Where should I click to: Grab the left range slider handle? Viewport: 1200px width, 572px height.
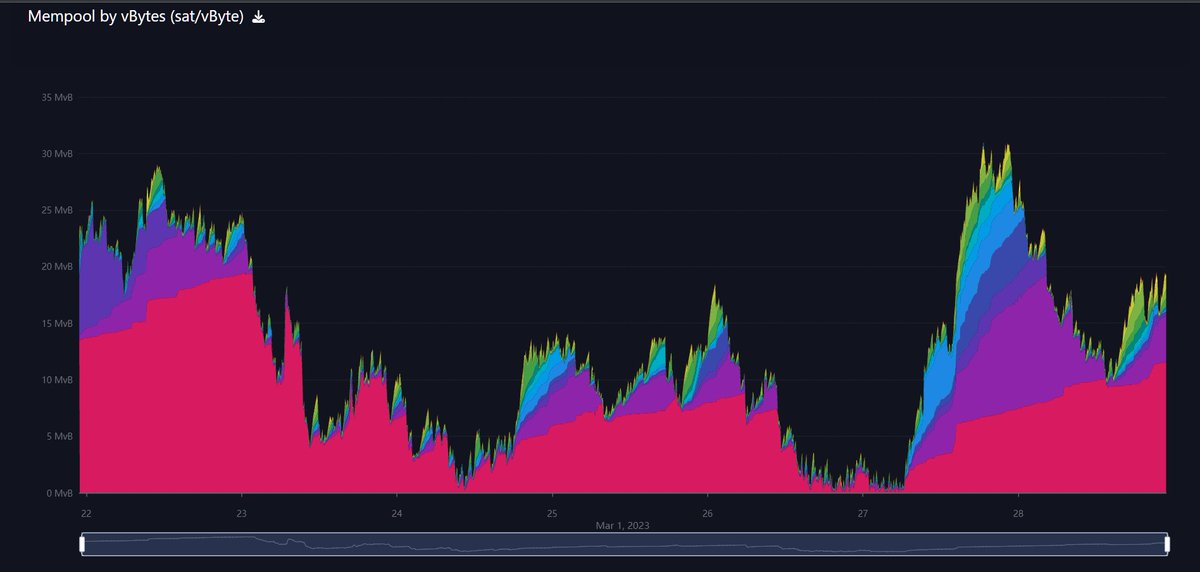pos(83,544)
